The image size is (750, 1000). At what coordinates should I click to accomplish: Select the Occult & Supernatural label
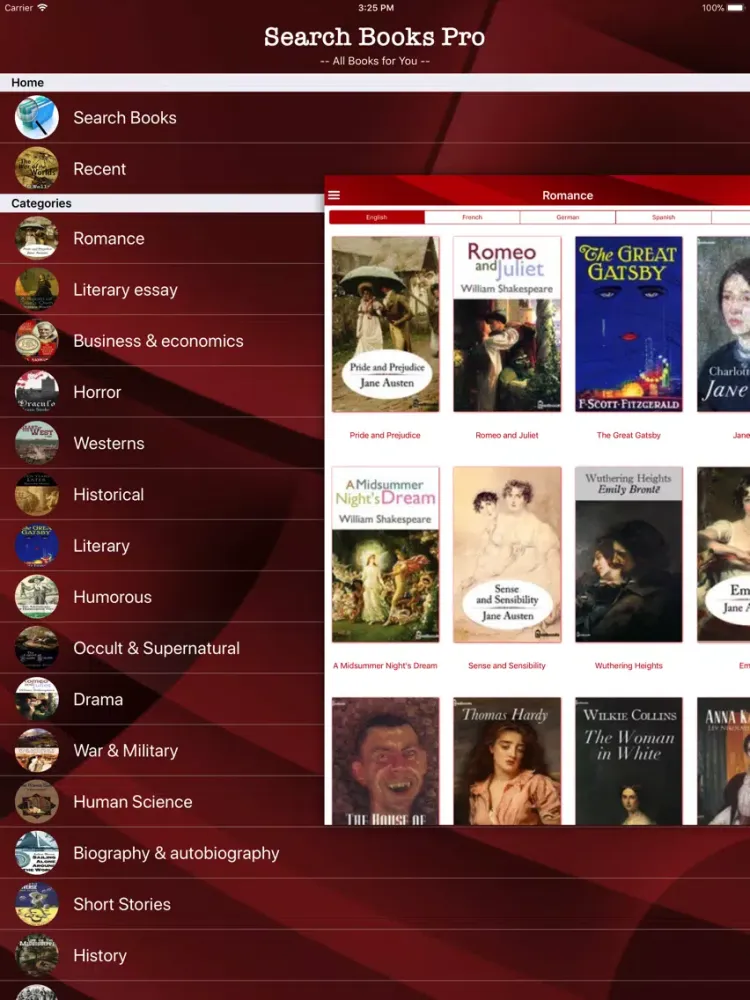coord(156,648)
